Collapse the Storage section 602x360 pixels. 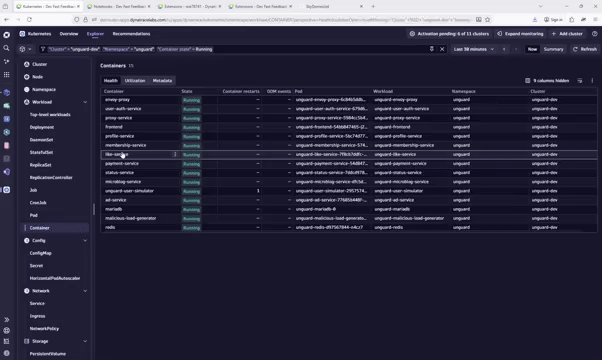tap(85, 341)
